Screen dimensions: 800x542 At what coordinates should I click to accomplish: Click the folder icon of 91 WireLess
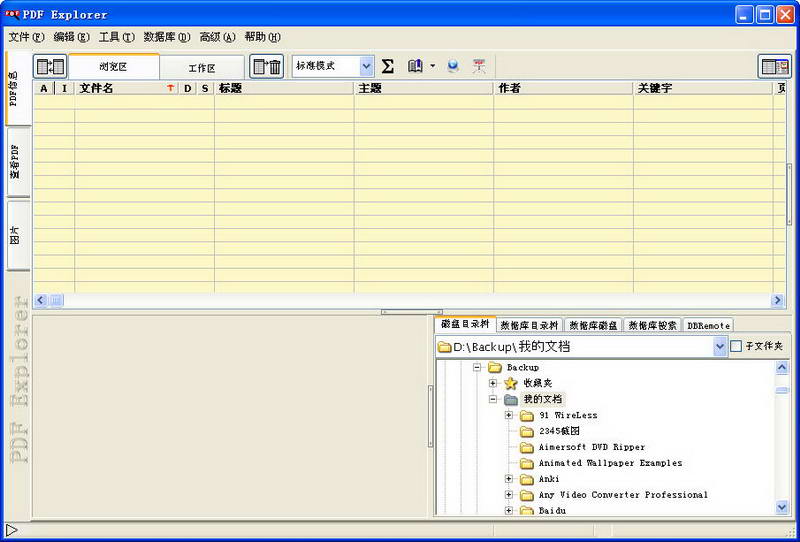click(527, 415)
